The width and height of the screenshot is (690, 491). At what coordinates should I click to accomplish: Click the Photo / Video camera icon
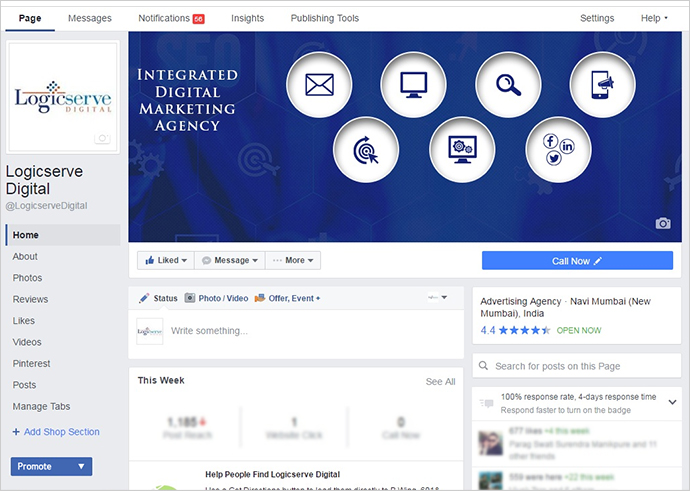click(190, 298)
